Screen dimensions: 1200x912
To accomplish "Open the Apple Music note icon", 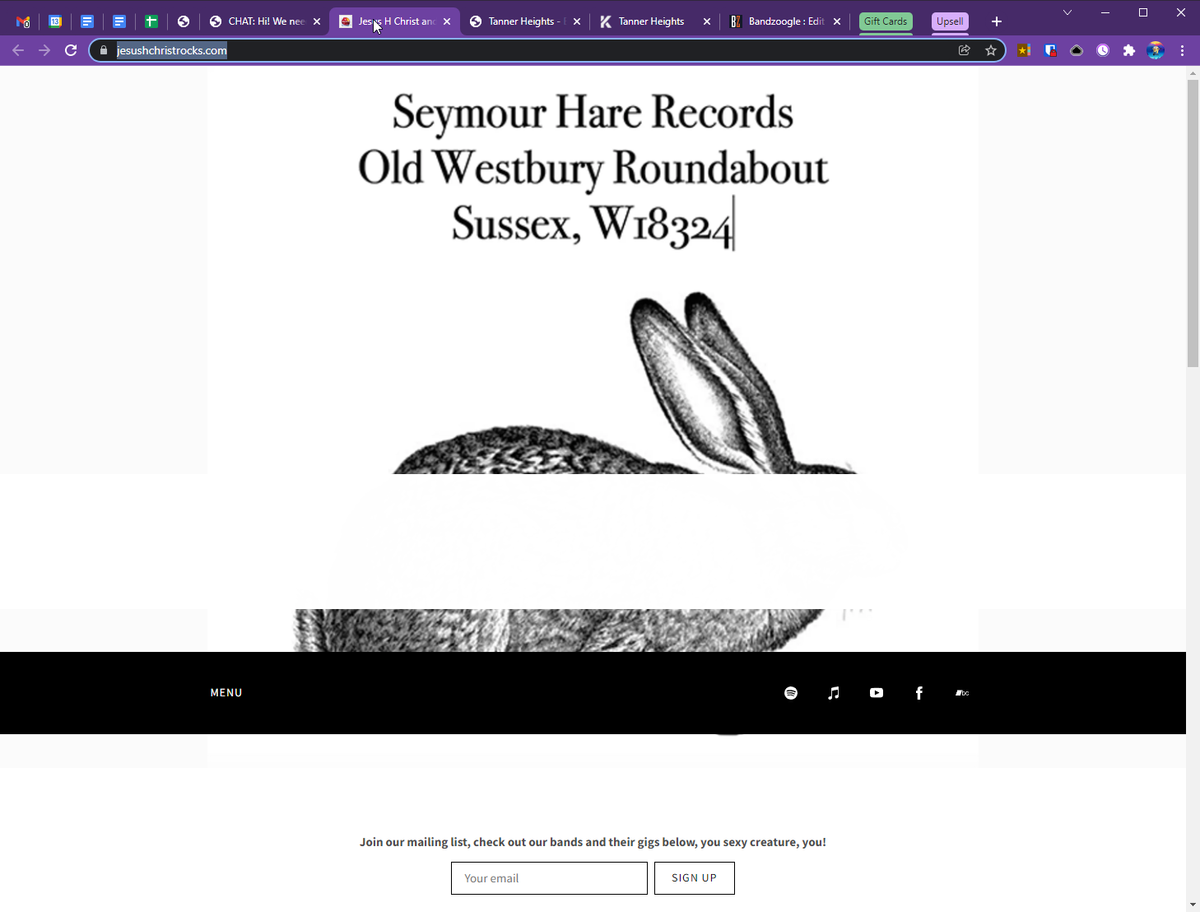I will tap(834, 693).
